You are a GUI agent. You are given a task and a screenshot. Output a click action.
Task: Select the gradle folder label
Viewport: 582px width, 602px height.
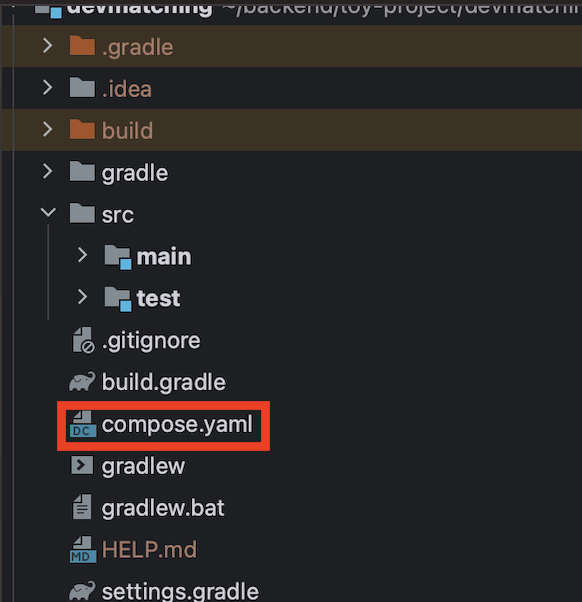[135, 173]
